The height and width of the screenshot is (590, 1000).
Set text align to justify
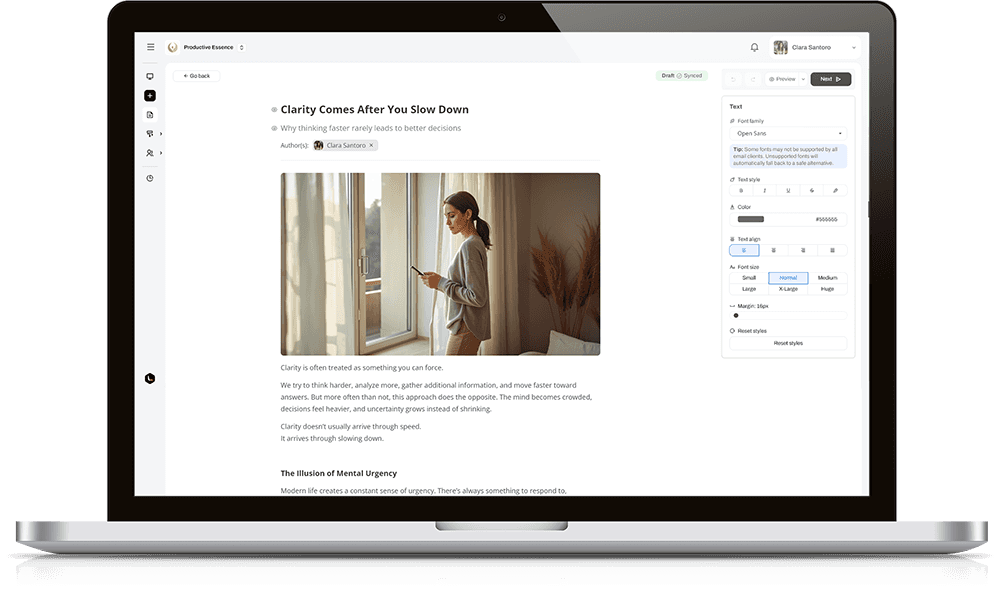pos(832,251)
